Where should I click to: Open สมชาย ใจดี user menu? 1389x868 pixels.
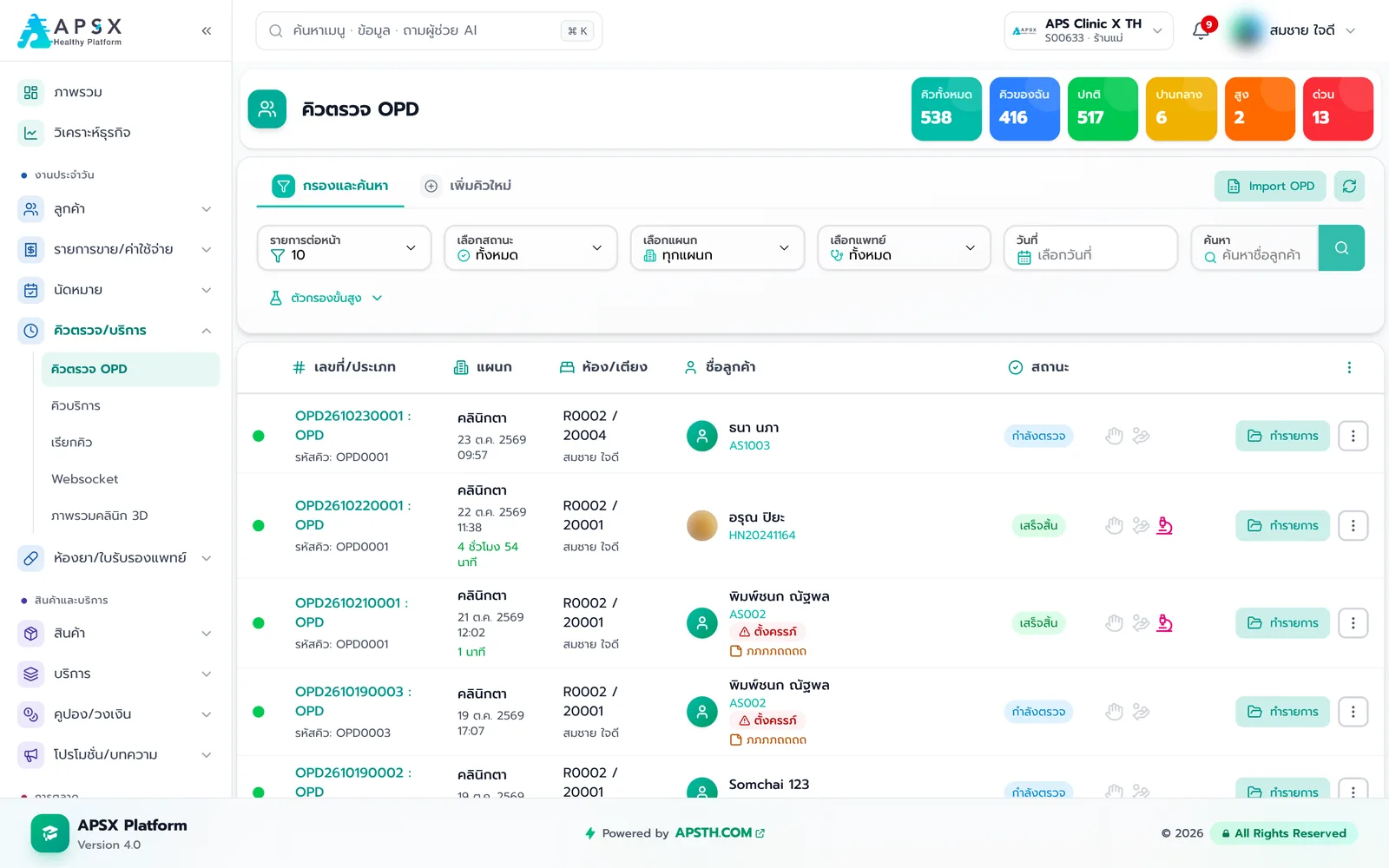(x=1294, y=31)
